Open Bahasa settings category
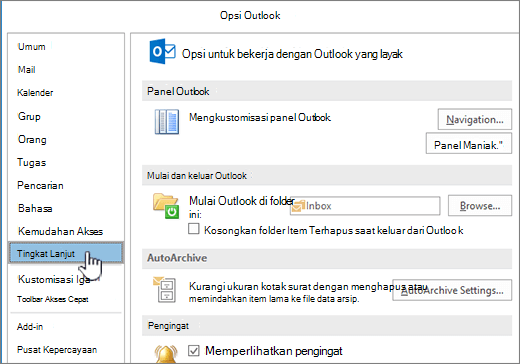Image resolution: width=520 pixels, height=364 pixels. click(35, 209)
